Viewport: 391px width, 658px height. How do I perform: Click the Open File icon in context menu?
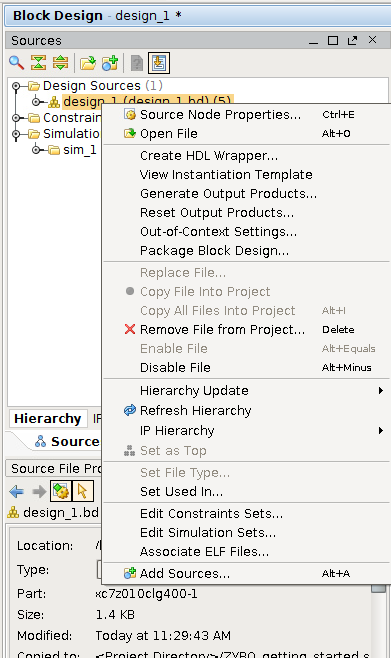(130, 133)
